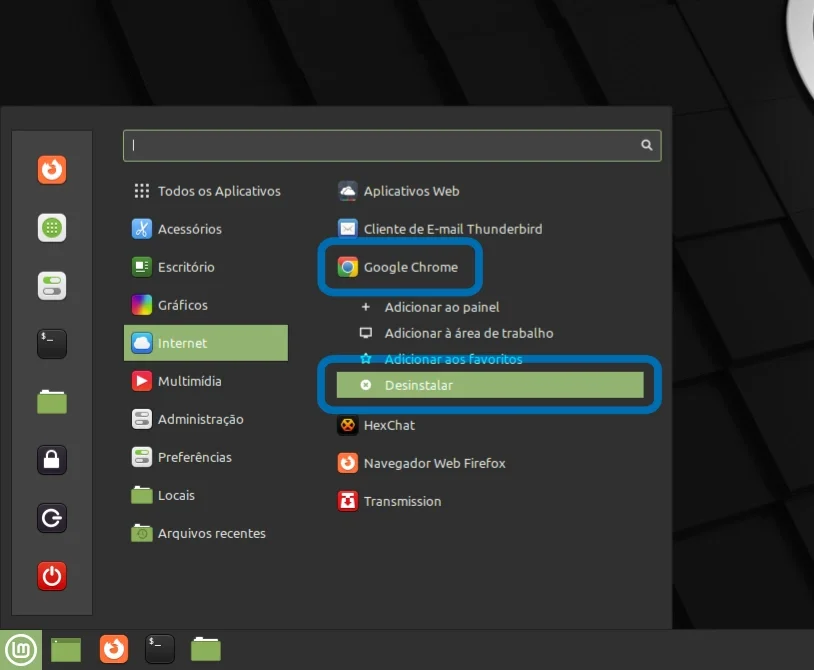Viewport: 814px width, 670px height.
Task: Click the red Power Off icon
Action: [52, 576]
